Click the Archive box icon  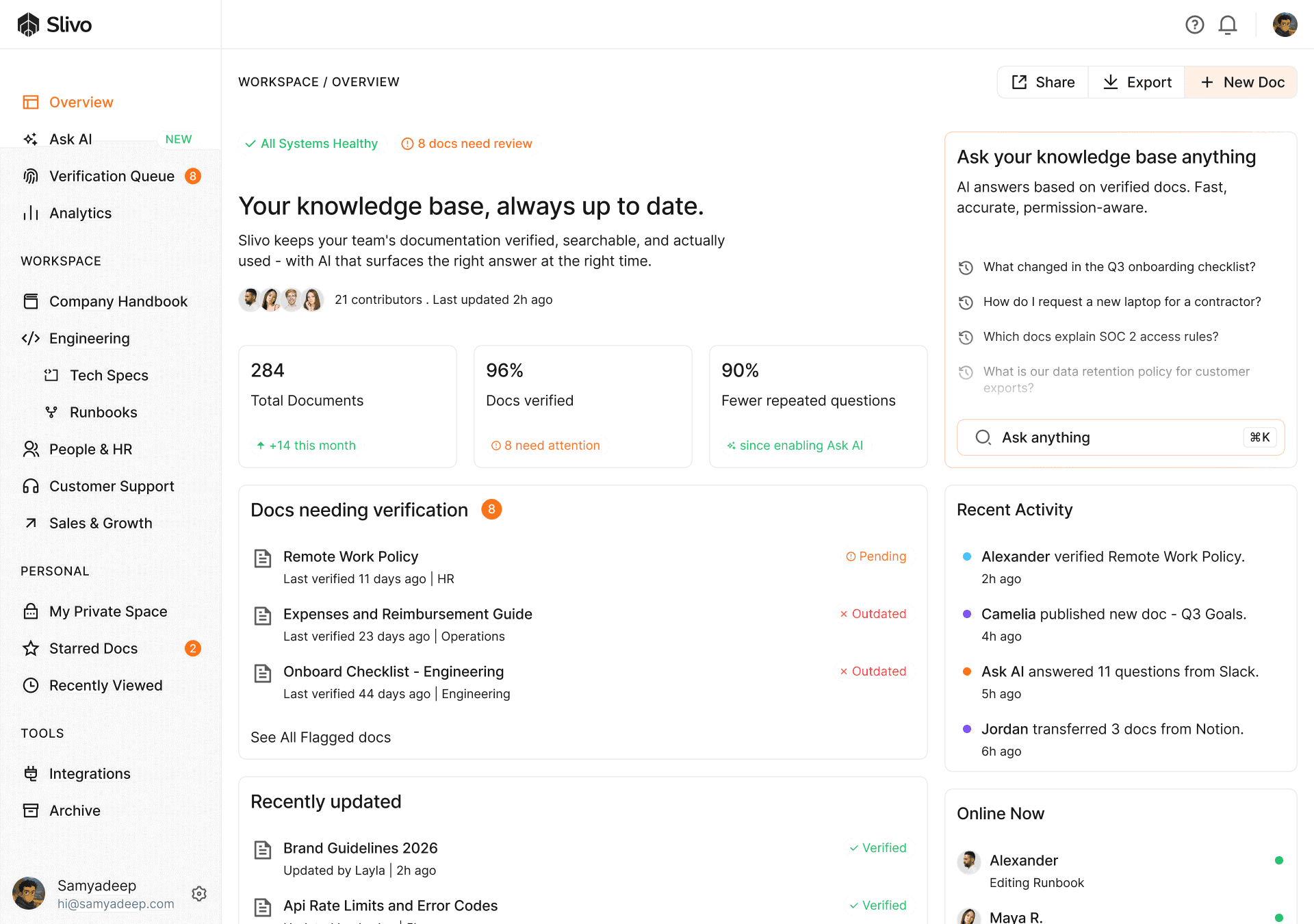[31, 810]
